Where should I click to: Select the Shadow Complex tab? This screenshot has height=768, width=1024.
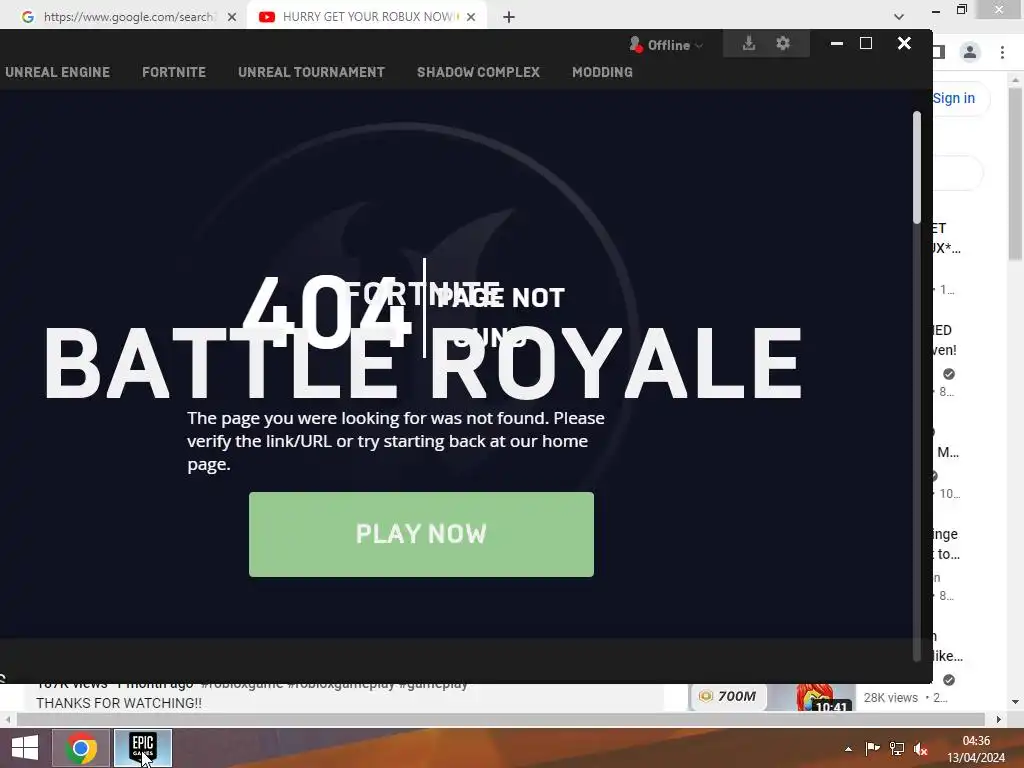[478, 72]
